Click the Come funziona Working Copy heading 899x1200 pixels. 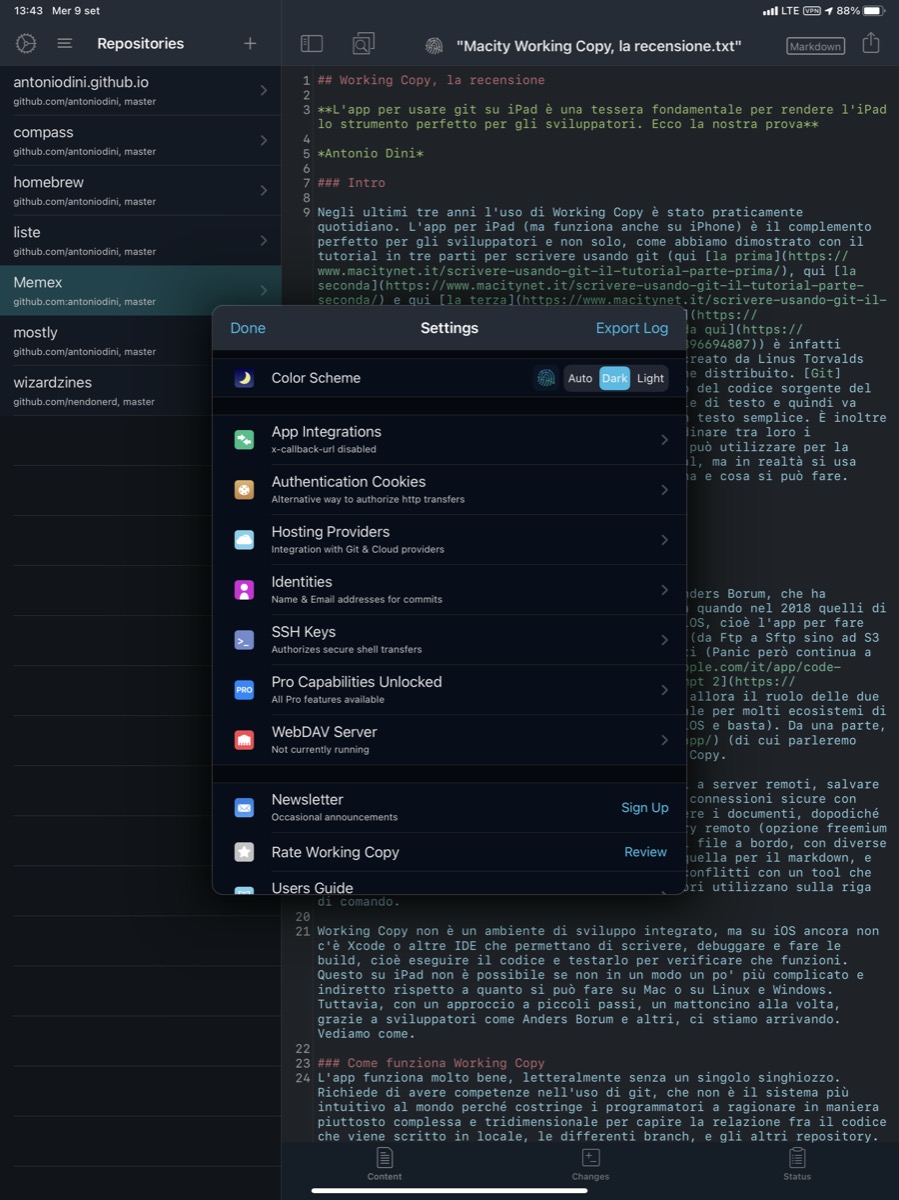pos(431,1063)
